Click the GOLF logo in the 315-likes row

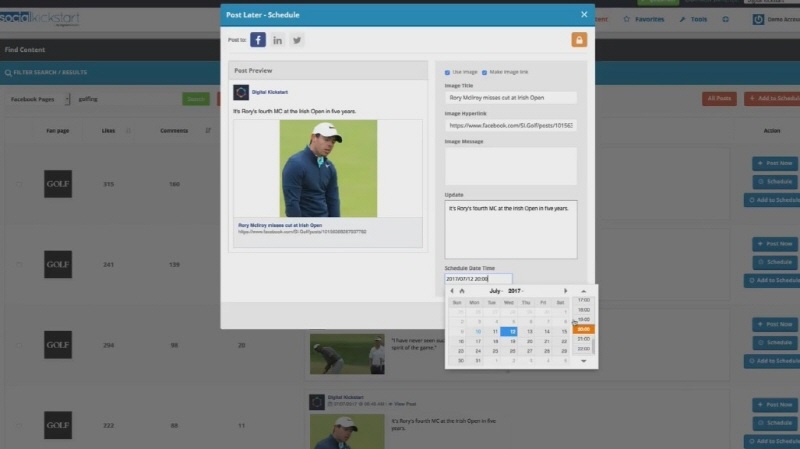[x=58, y=184]
